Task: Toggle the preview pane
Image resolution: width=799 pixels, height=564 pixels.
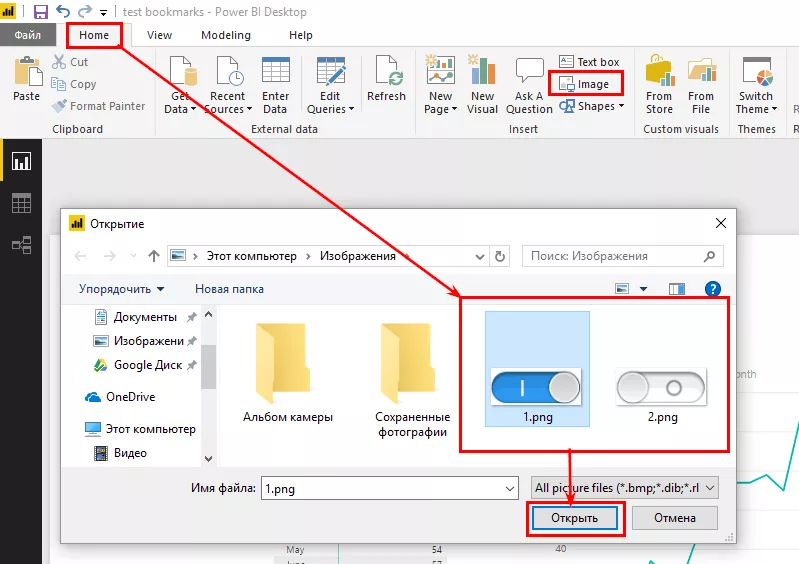Action: tap(676, 289)
